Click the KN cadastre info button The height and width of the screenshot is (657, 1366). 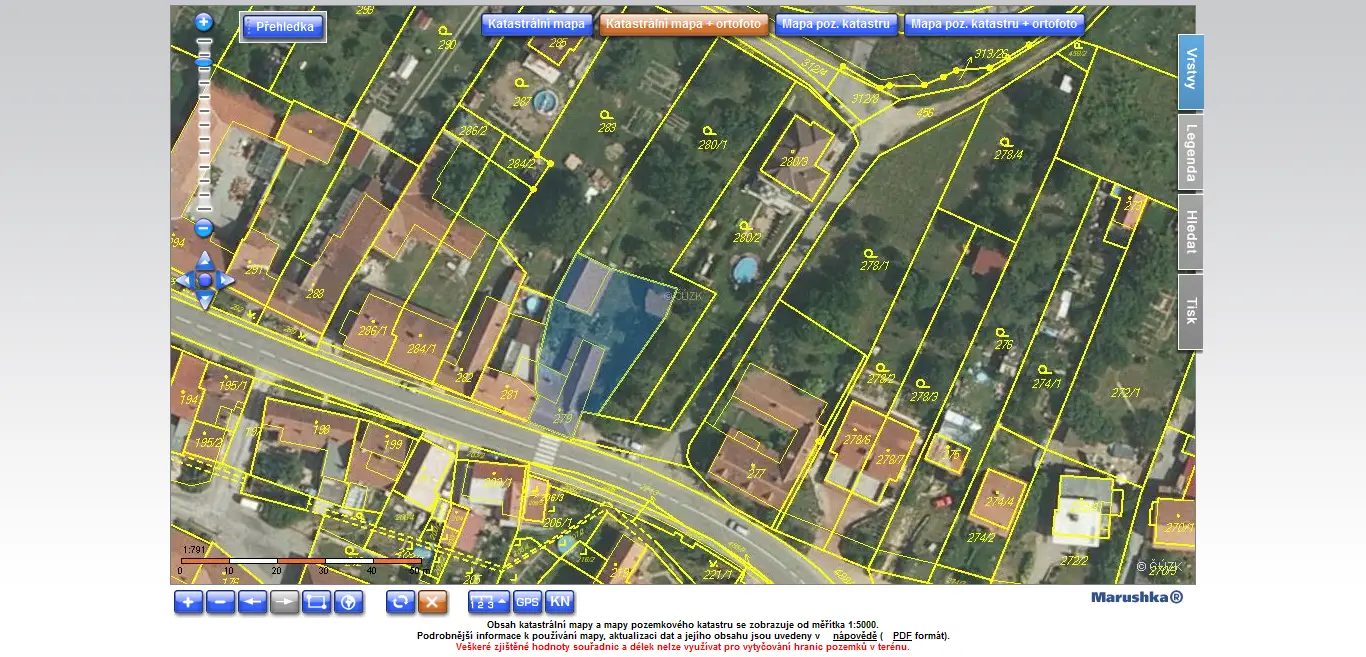tap(560, 602)
